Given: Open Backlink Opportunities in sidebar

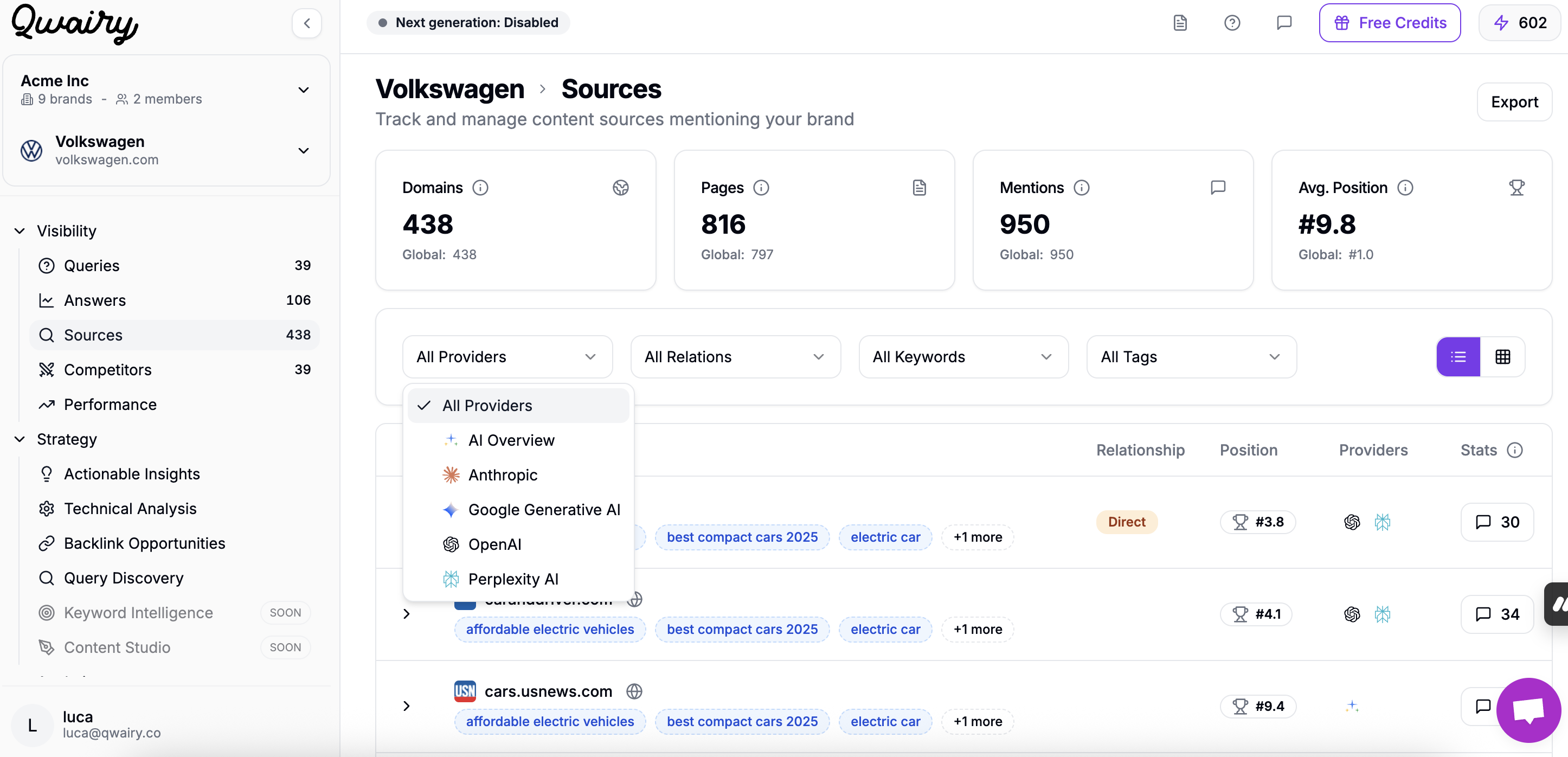Looking at the screenshot, I should click(174, 543).
